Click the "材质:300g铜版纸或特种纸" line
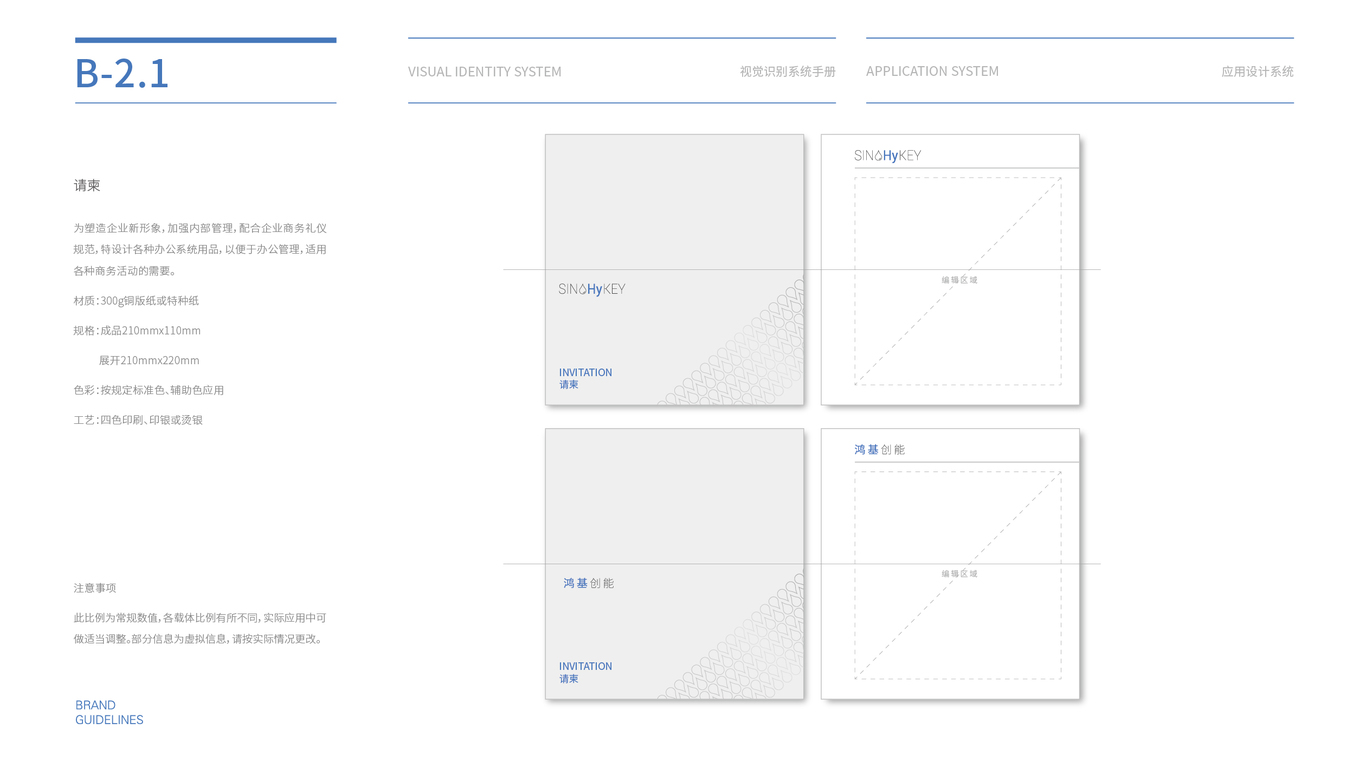The height and width of the screenshot is (768, 1366). 136,300
